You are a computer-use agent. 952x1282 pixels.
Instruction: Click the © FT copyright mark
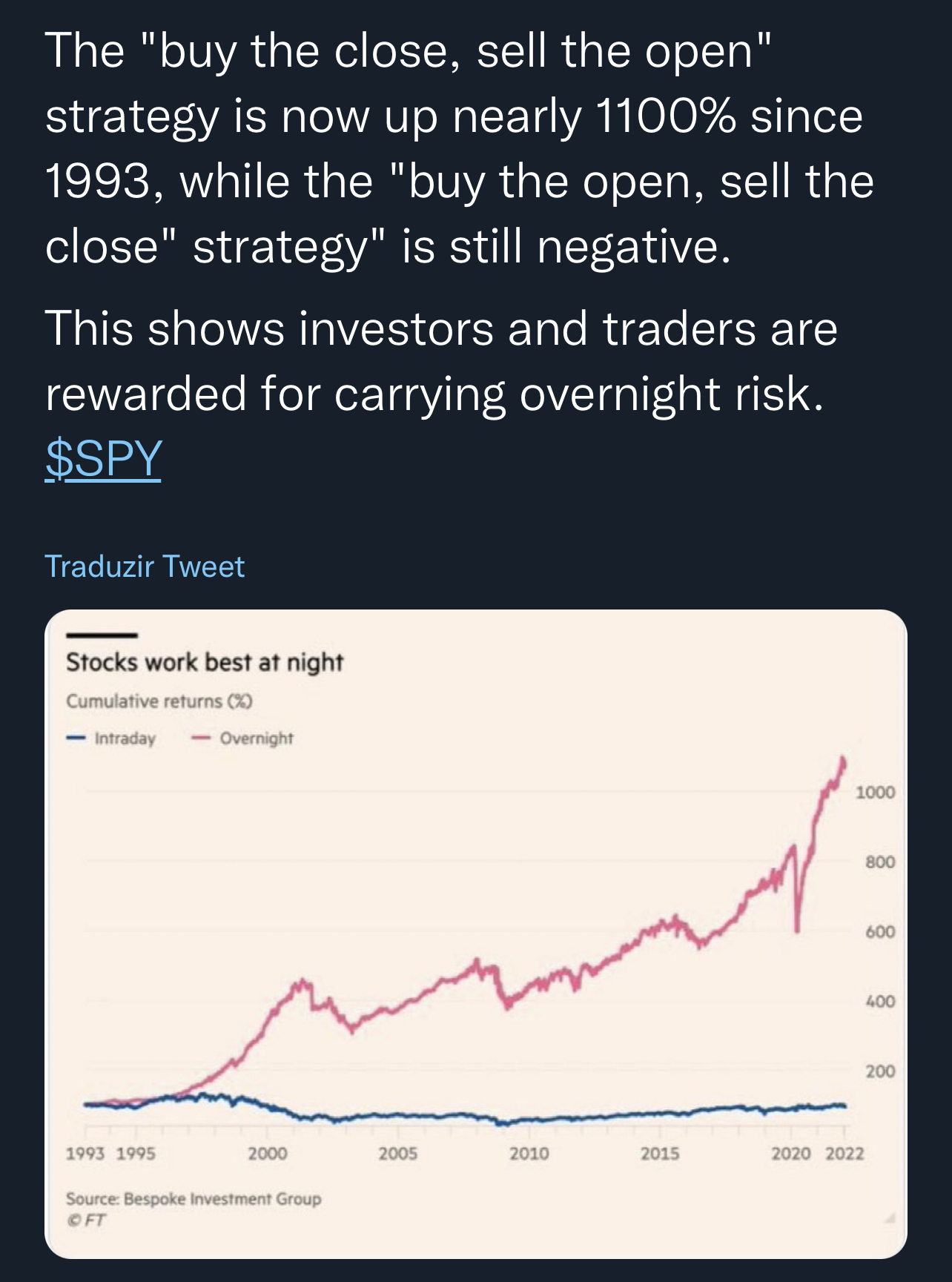point(86,1220)
